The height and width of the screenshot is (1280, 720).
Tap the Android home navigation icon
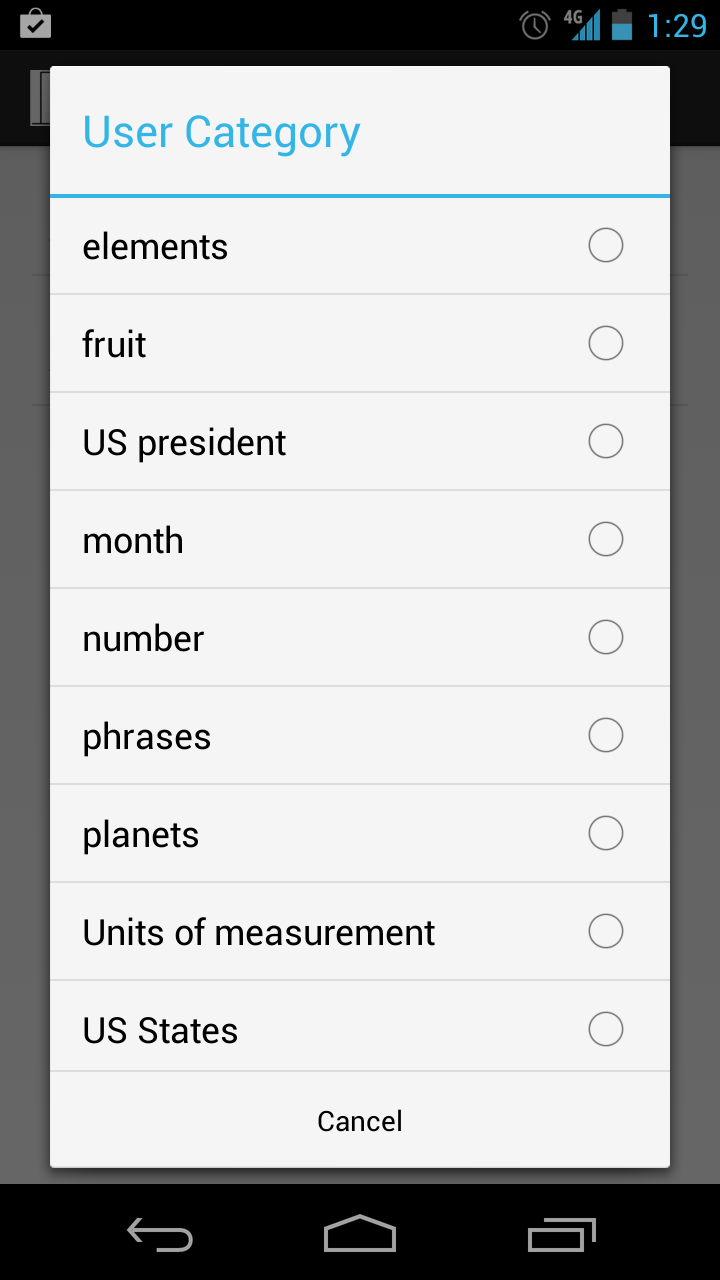(x=360, y=1234)
